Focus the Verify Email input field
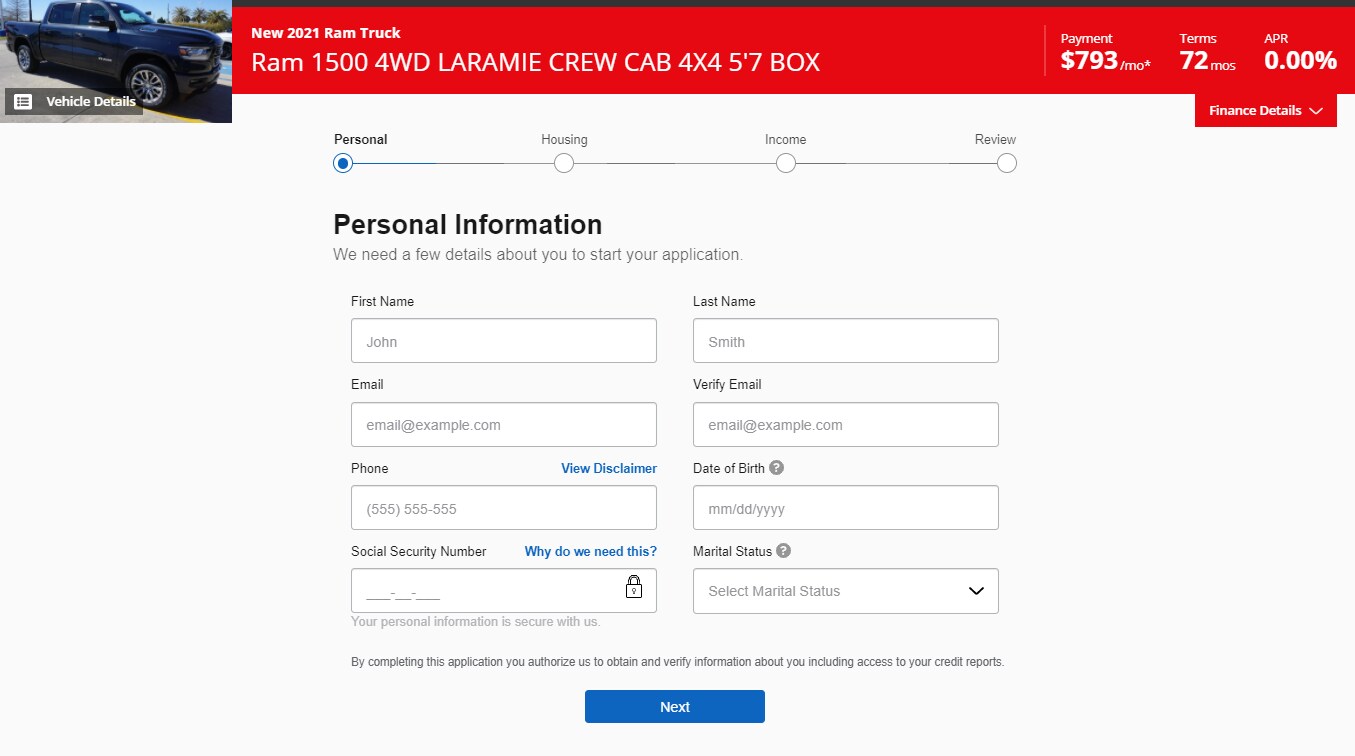Viewport: 1355px width, 756px height. pos(846,425)
